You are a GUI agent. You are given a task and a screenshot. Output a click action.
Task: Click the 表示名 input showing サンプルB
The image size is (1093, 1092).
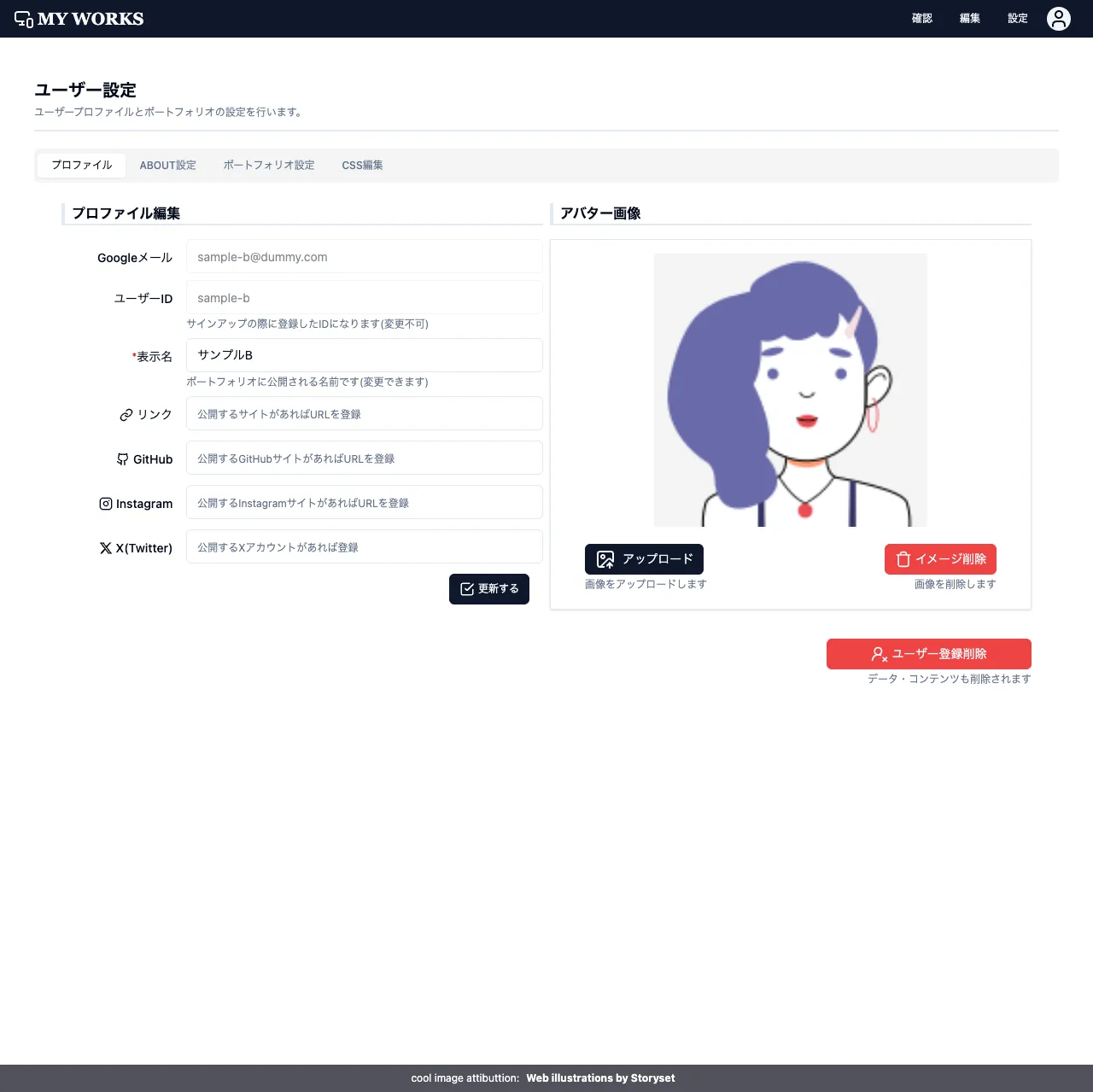pyautogui.click(x=364, y=355)
